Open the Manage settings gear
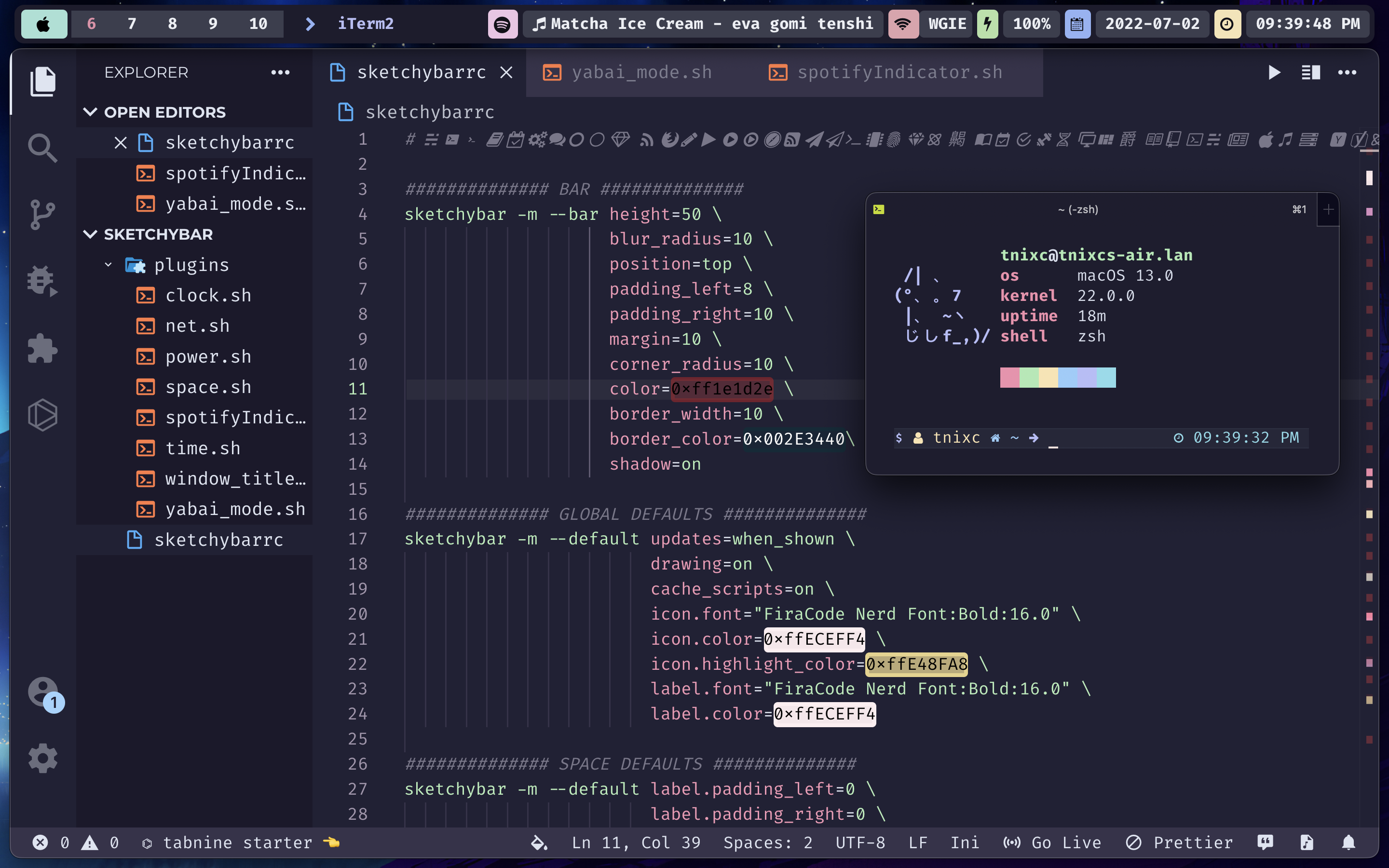This screenshot has height=868, width=1389. click(42, 759)
